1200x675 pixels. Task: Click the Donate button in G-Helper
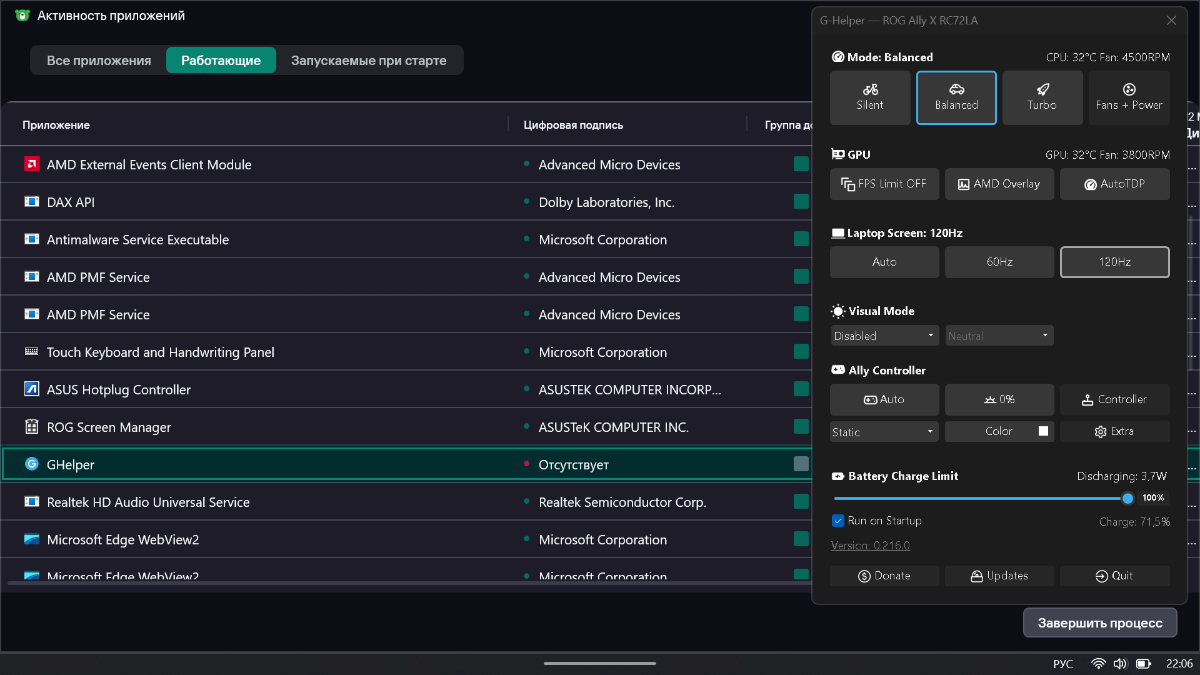(885, 576)
